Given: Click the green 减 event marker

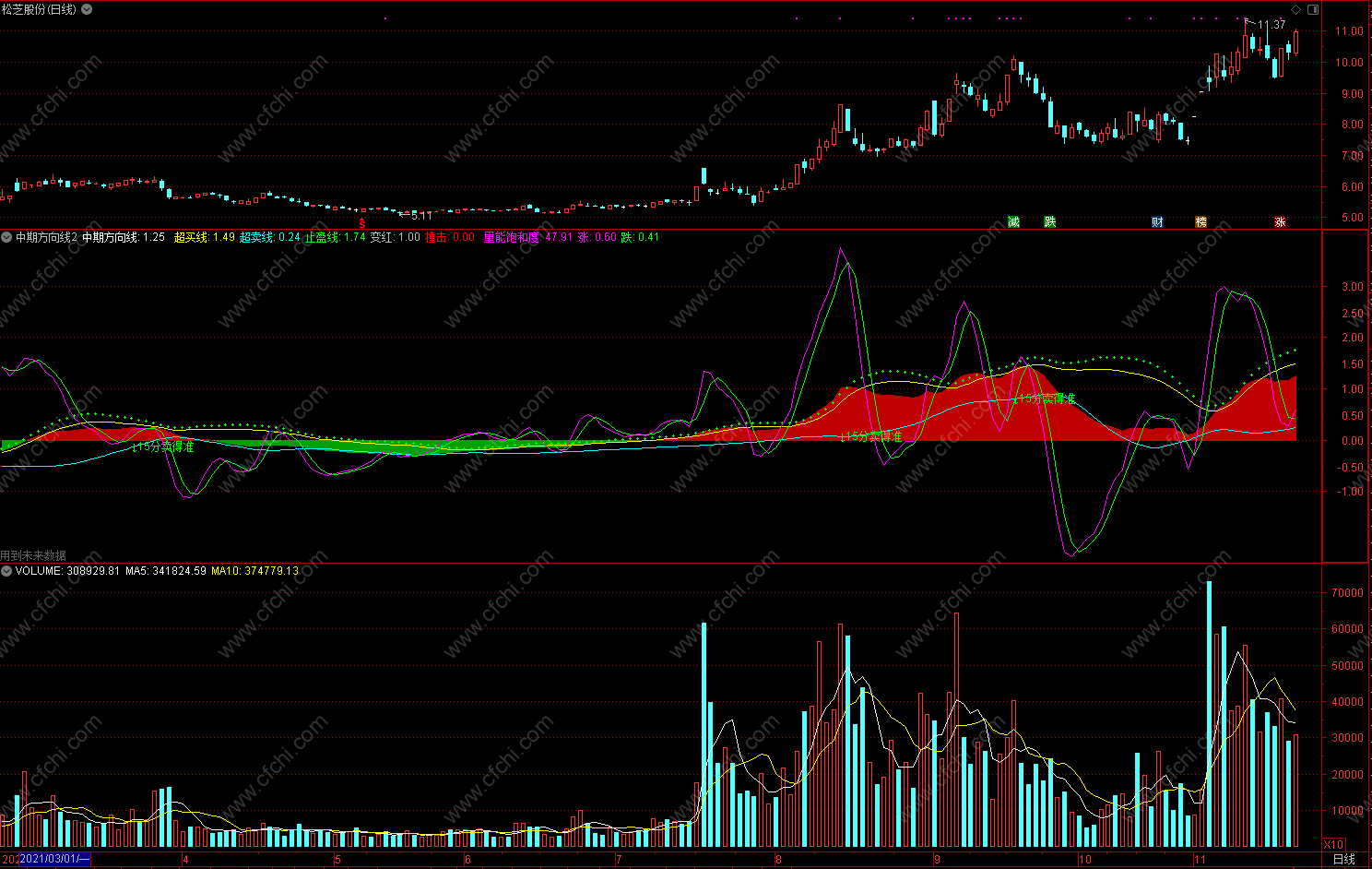Looking at the screenshot, I should point(1013,221).
